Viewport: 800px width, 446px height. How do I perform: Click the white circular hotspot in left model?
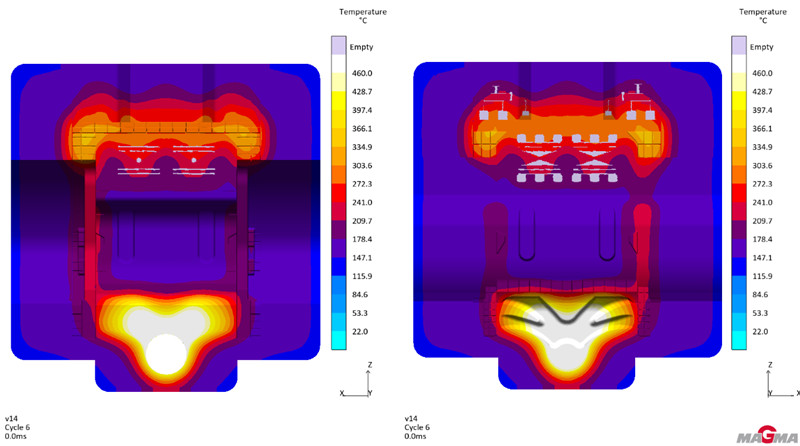point(165,354)
